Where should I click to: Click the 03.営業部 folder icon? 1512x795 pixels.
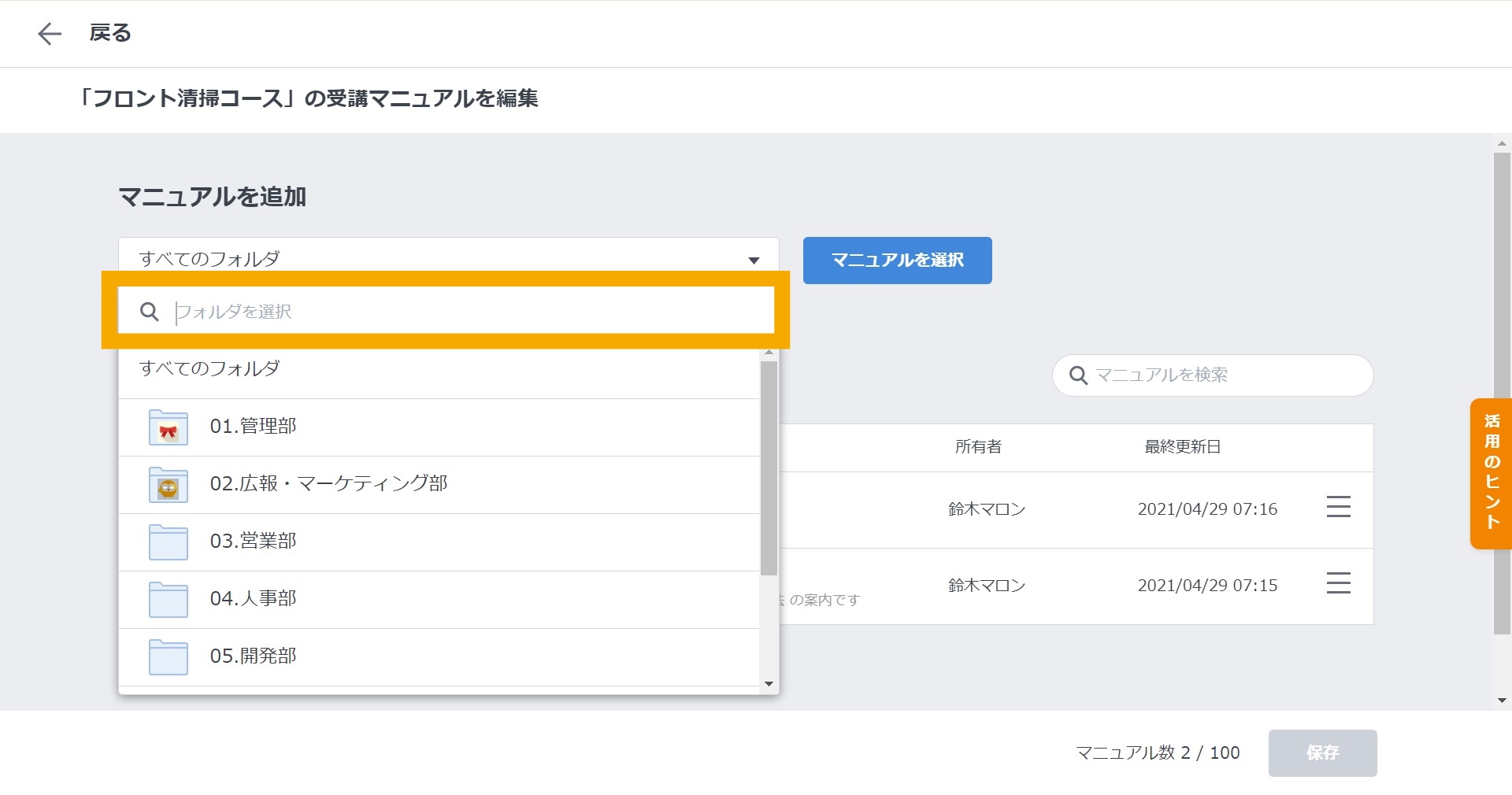[169, 542]
